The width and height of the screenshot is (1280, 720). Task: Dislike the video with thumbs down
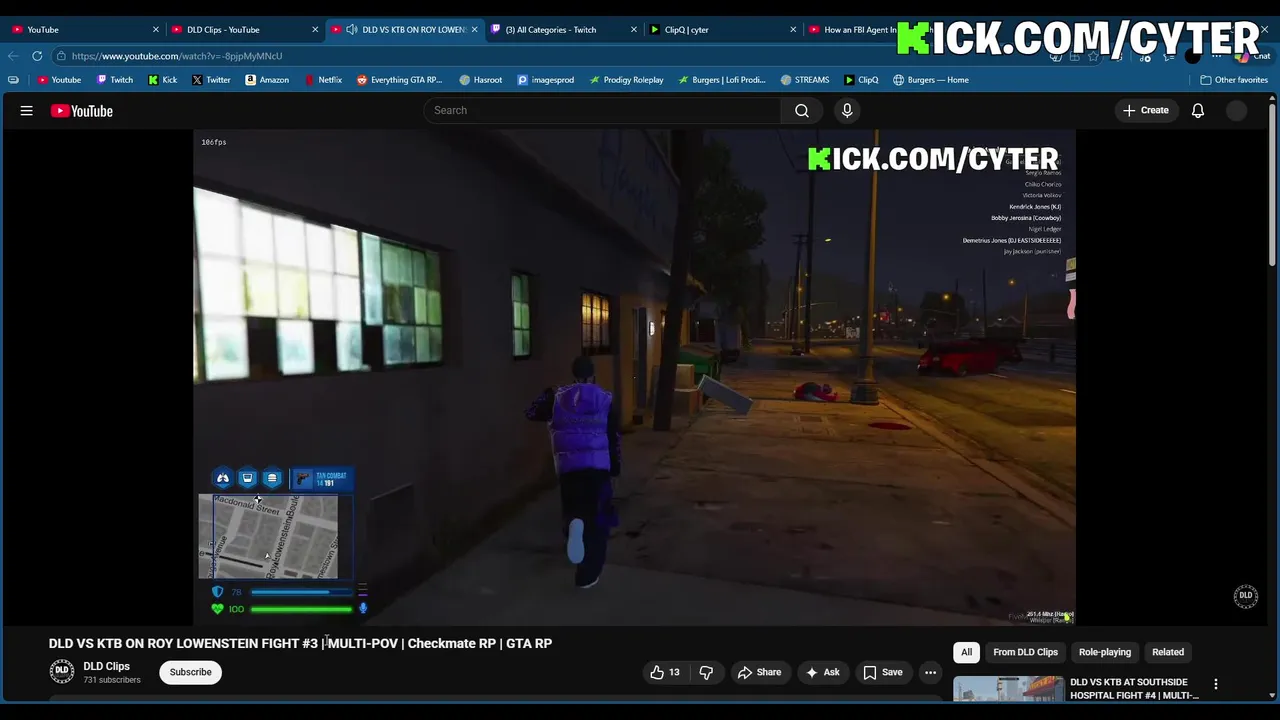(706, 672)
